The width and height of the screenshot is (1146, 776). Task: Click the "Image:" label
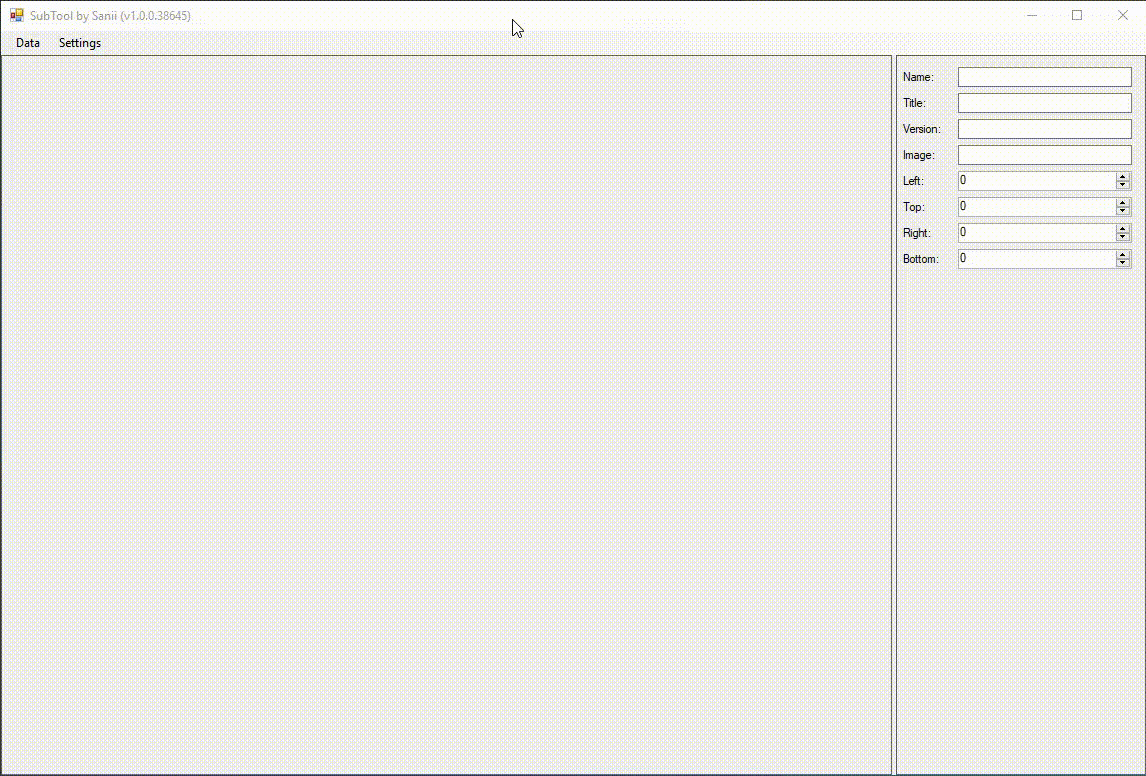pos(919,155)
